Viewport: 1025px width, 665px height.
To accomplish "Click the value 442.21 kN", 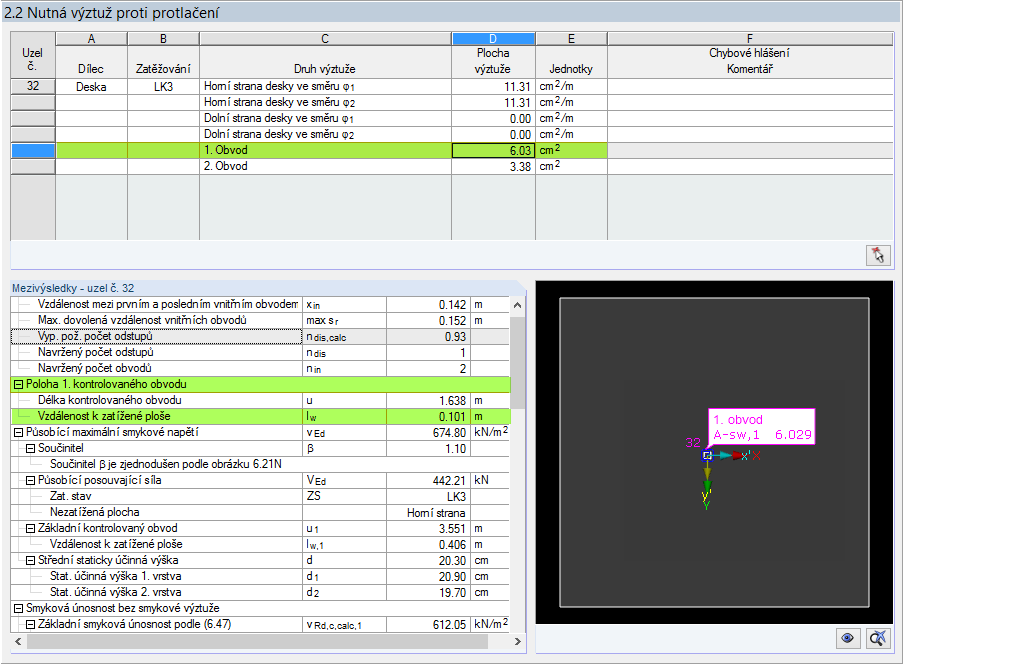I will [x=428, y=481].
